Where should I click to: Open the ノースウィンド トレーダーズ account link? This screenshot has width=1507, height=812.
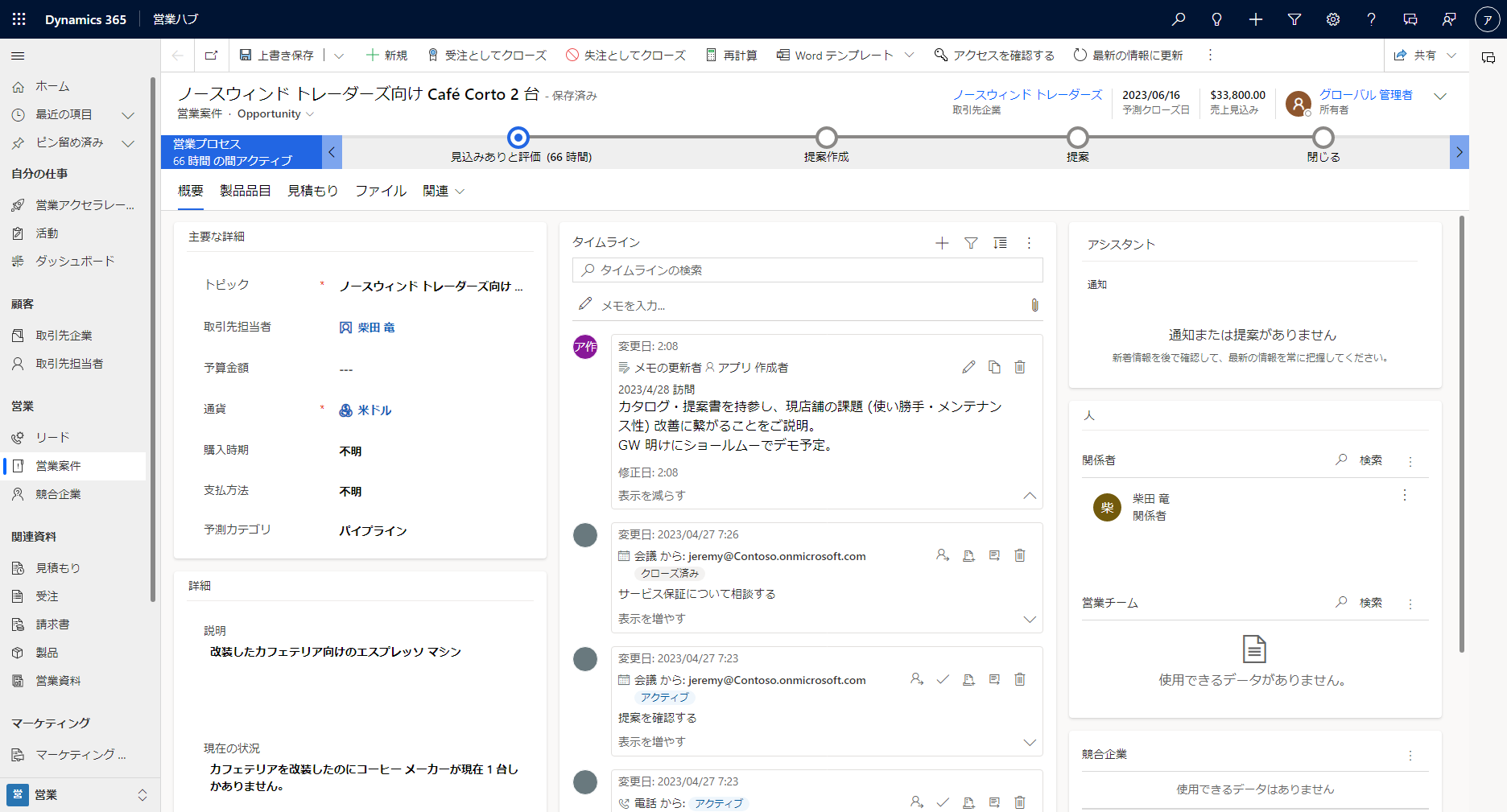1027,95
